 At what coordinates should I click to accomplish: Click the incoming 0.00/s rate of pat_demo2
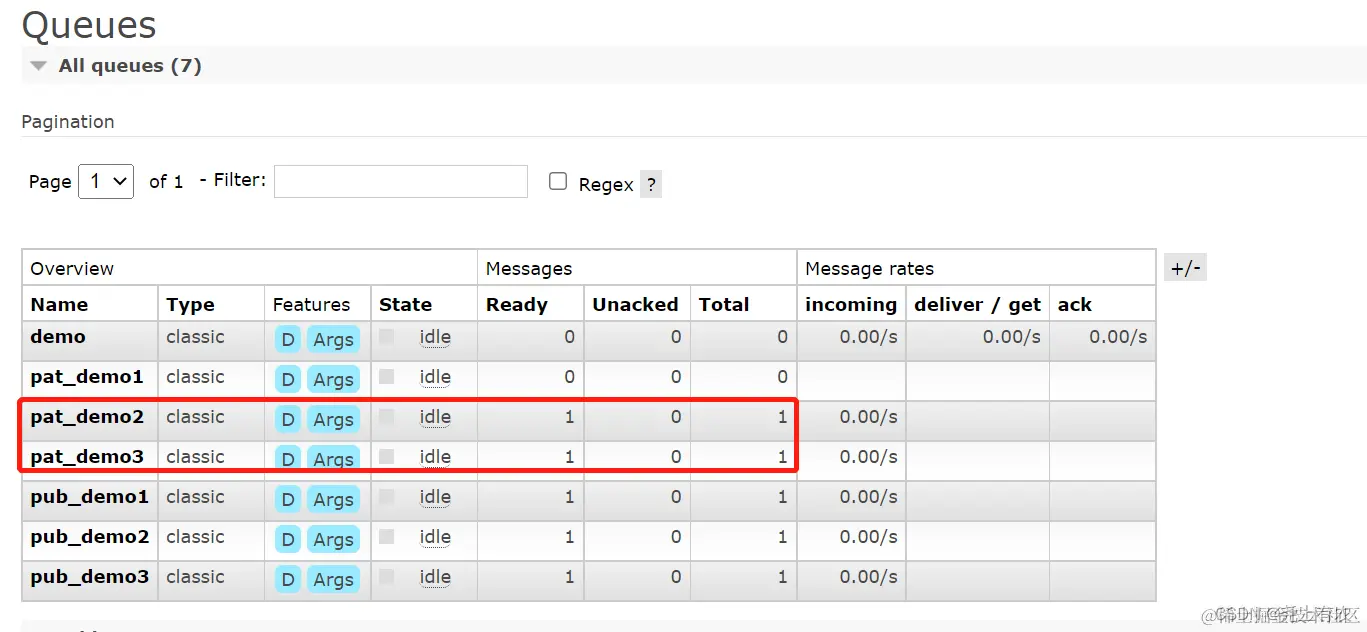[x=868, y=417]
